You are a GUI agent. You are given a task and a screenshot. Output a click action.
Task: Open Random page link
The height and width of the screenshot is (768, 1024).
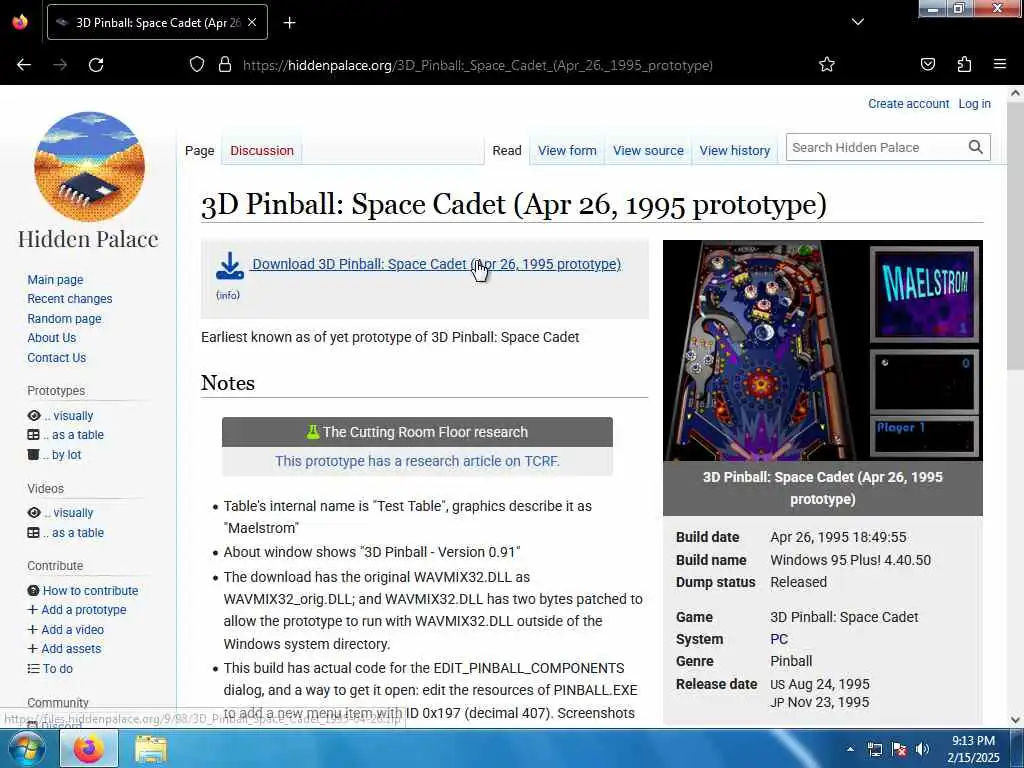pyautogui.click(x=64, y=319)
